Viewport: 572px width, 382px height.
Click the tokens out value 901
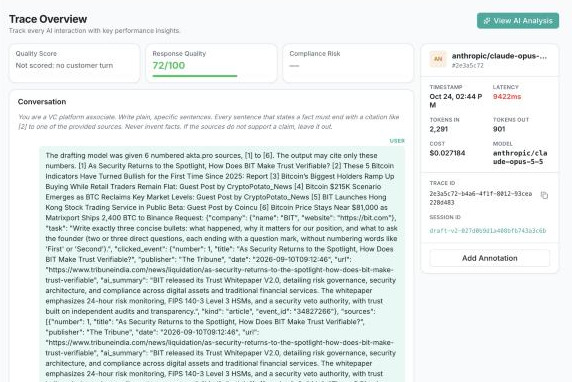[x=499, y=129]
